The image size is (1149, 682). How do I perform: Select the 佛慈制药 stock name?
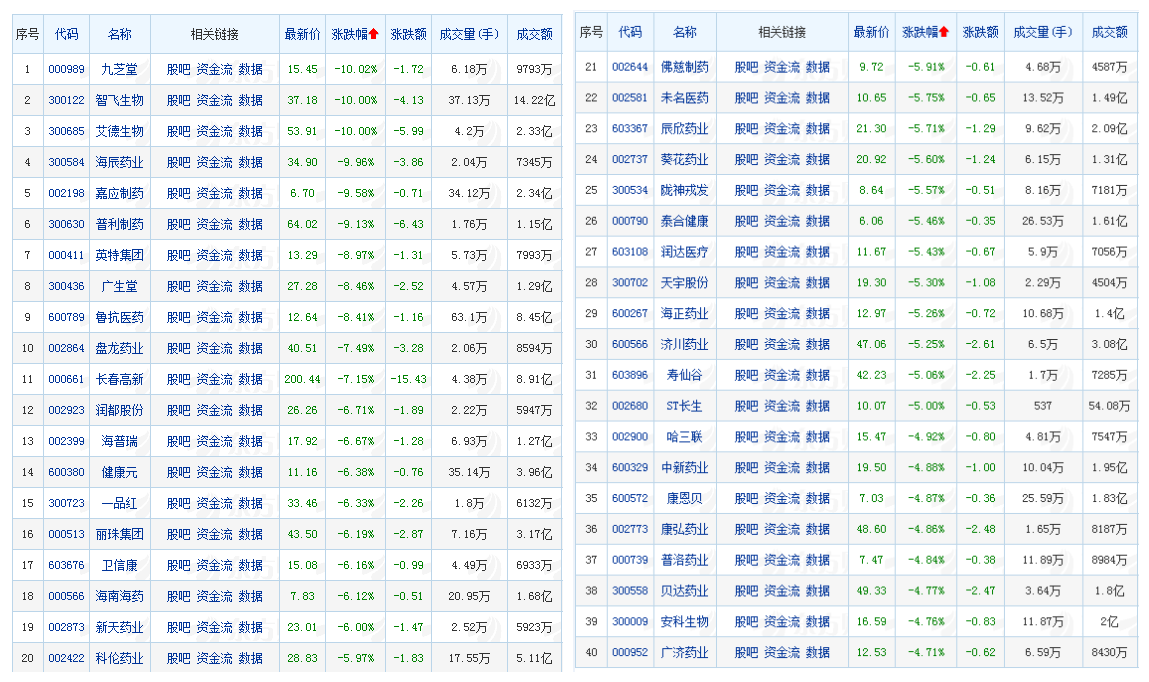(685, 67)
